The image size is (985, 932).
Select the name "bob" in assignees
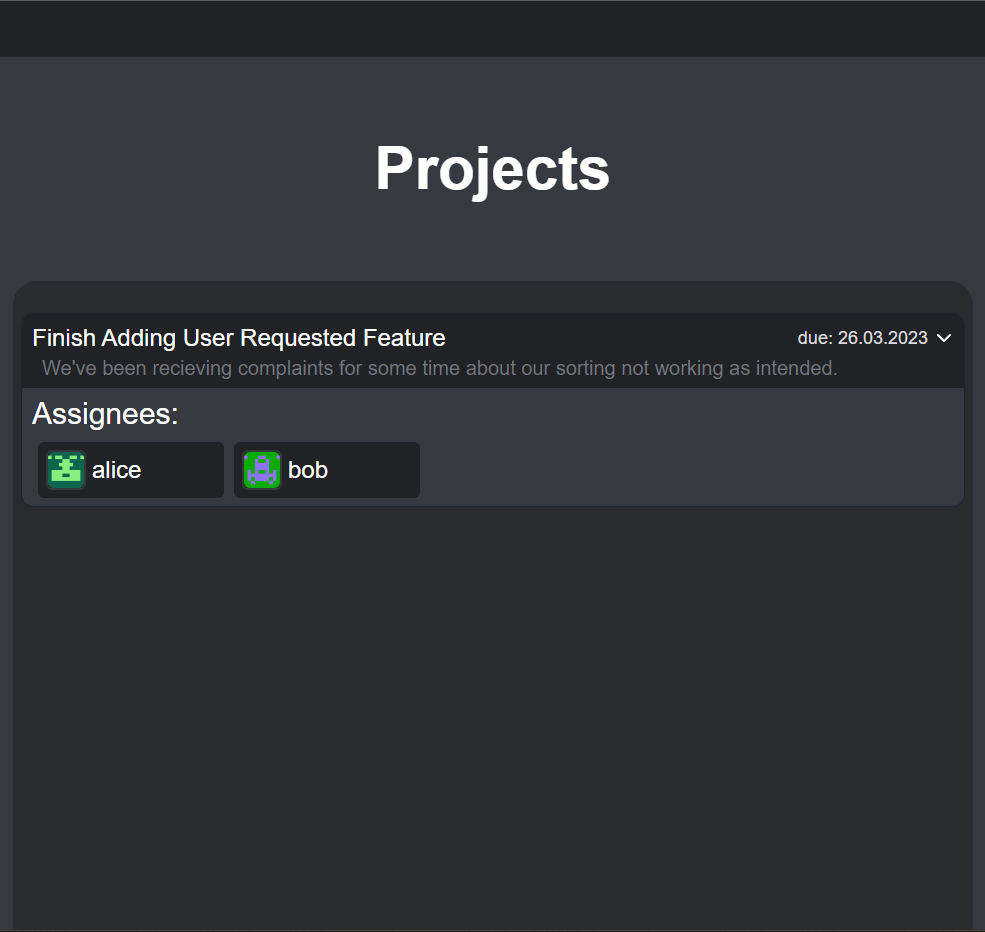click(308, 470)
